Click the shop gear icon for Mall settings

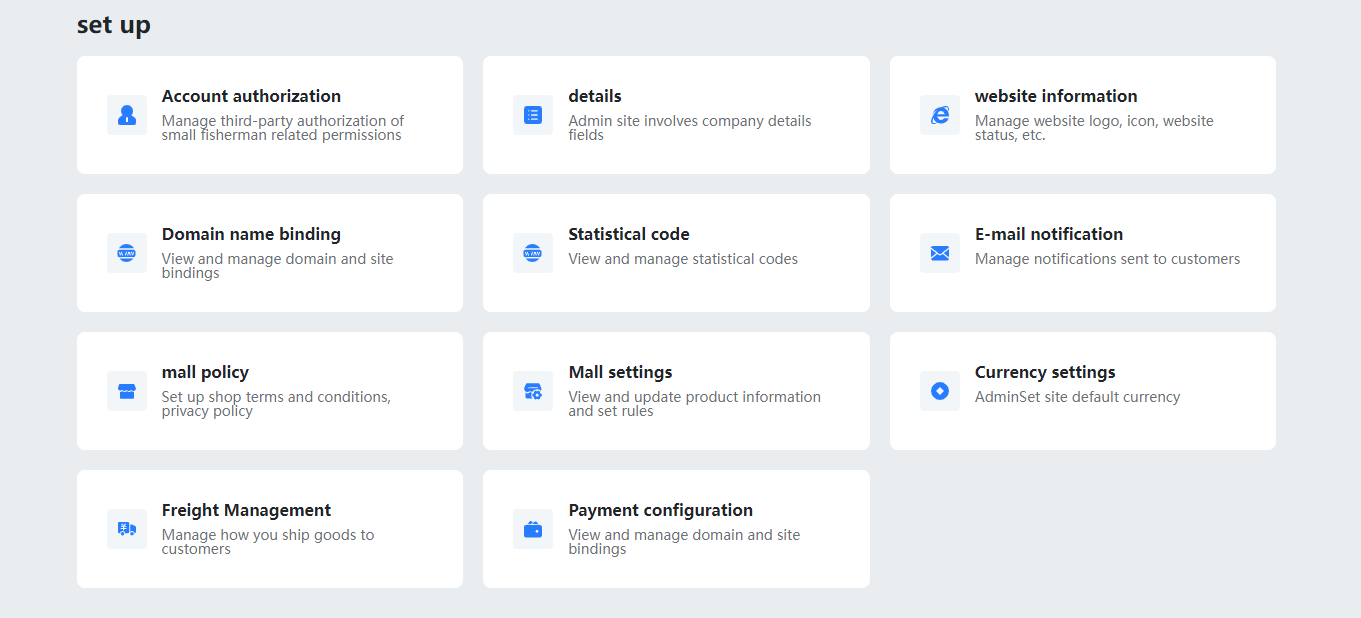533,391
